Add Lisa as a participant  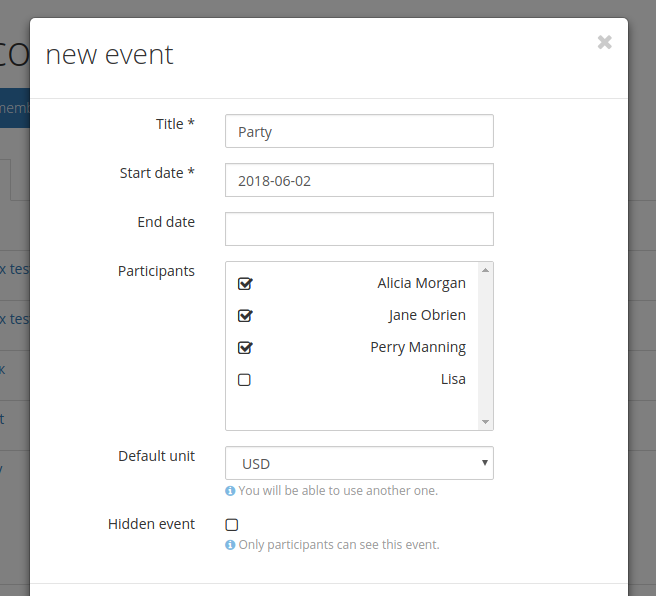(245, 380)
